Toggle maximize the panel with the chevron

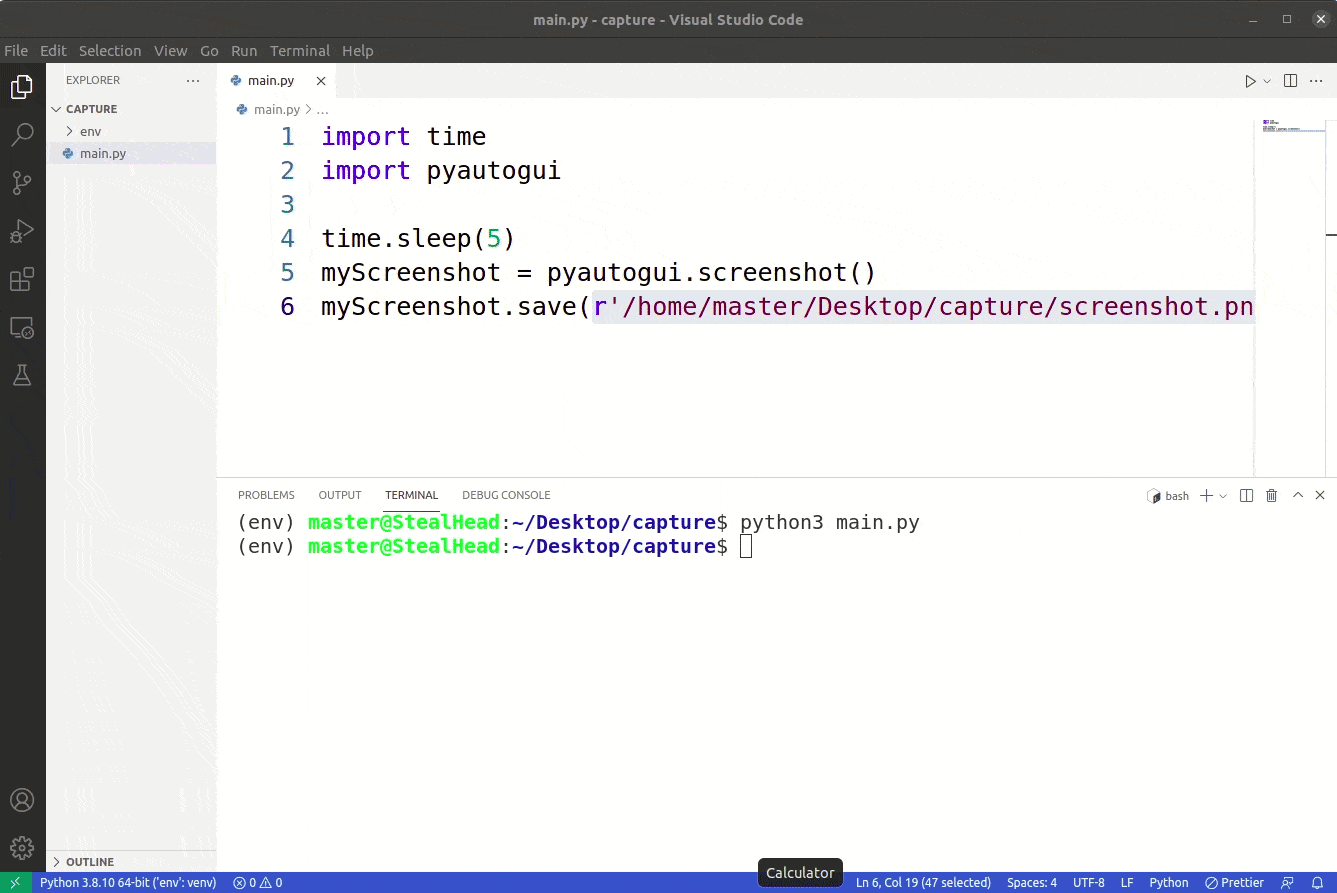pos(1297,495)
